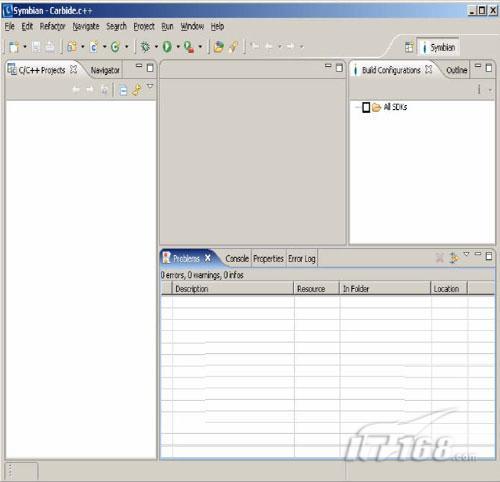Open the Refactor menu
Image resolution: width=500 pixels, height=482 pixels.
tap(52, 26)
